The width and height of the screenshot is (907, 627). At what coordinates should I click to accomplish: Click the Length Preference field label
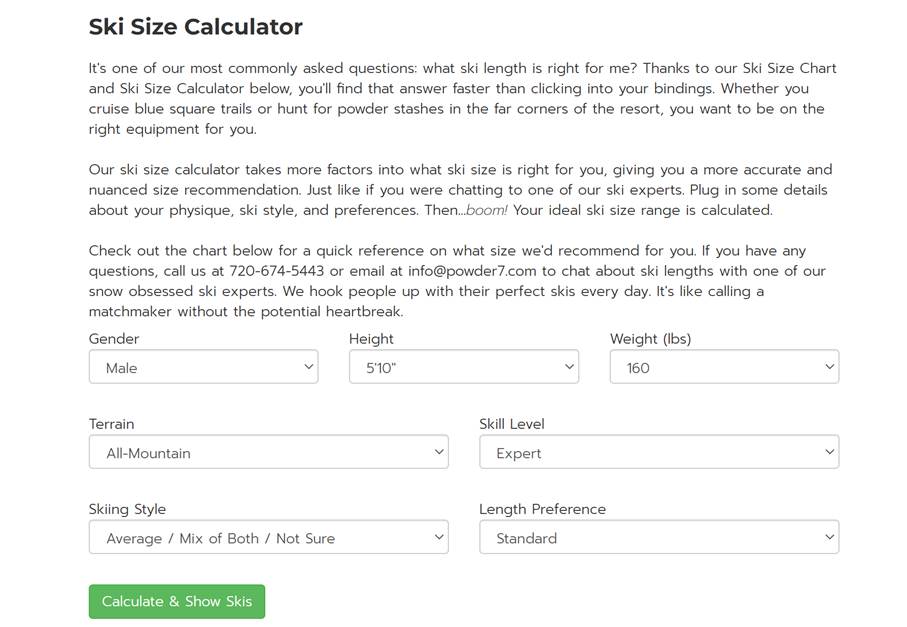tap(543, 509)
